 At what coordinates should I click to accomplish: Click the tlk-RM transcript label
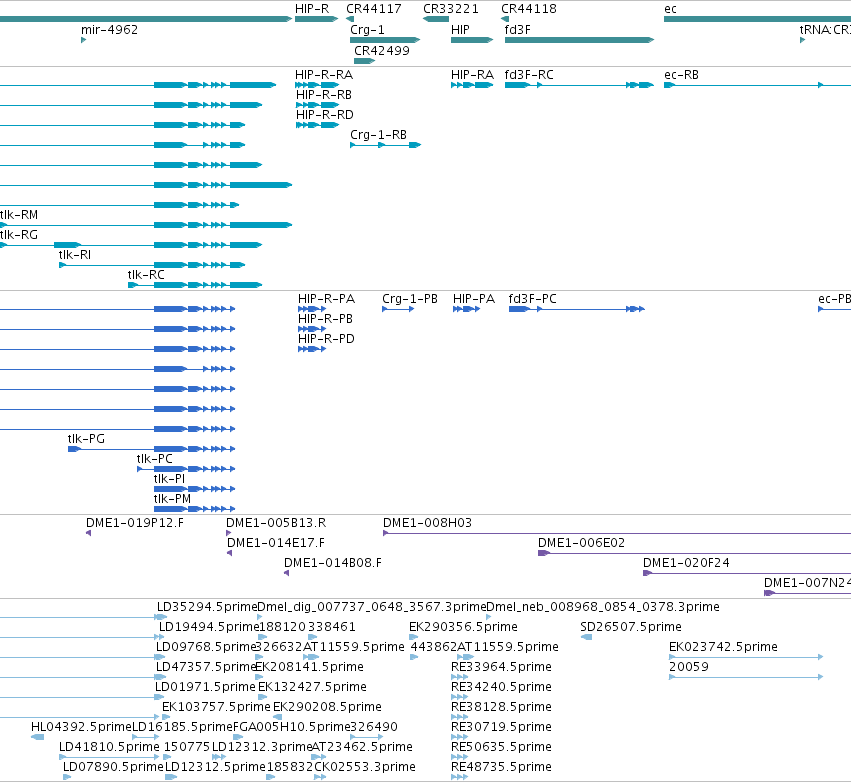[19, 215]
